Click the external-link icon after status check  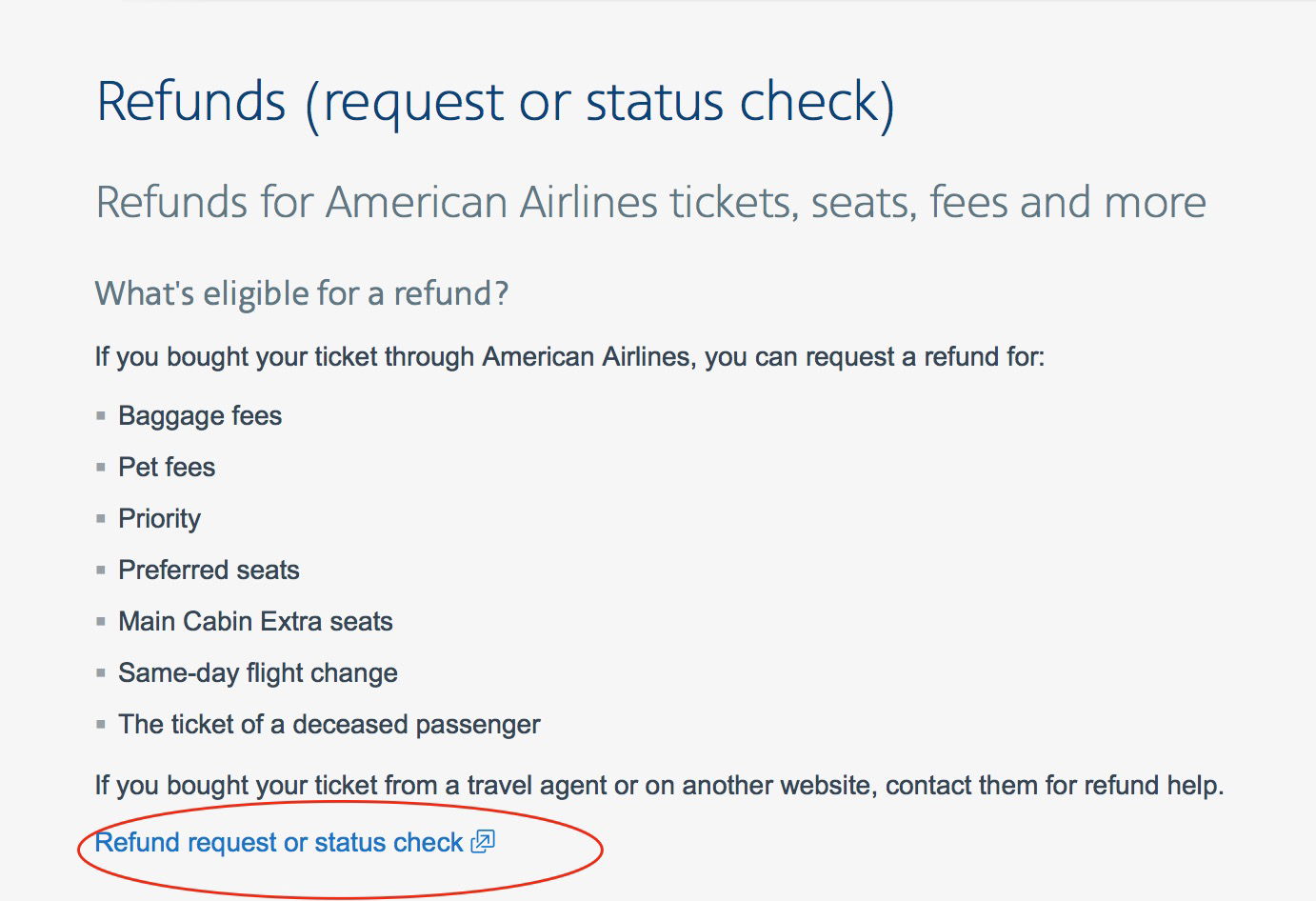483,842
